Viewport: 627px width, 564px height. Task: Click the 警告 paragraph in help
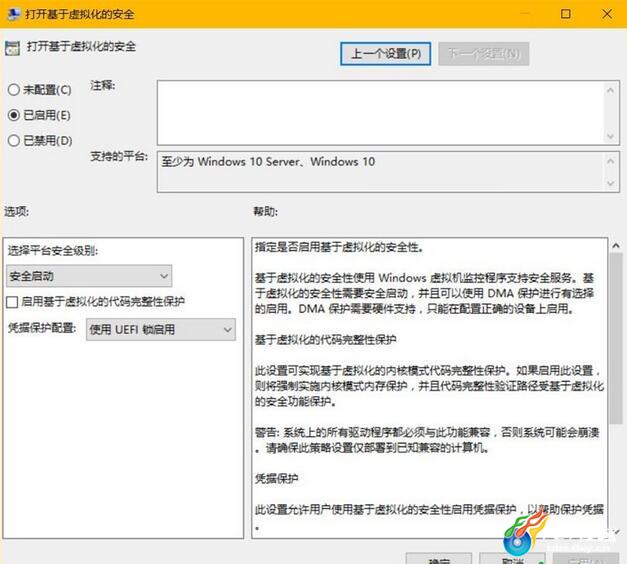pyautogui.click(x=427, y=440)
